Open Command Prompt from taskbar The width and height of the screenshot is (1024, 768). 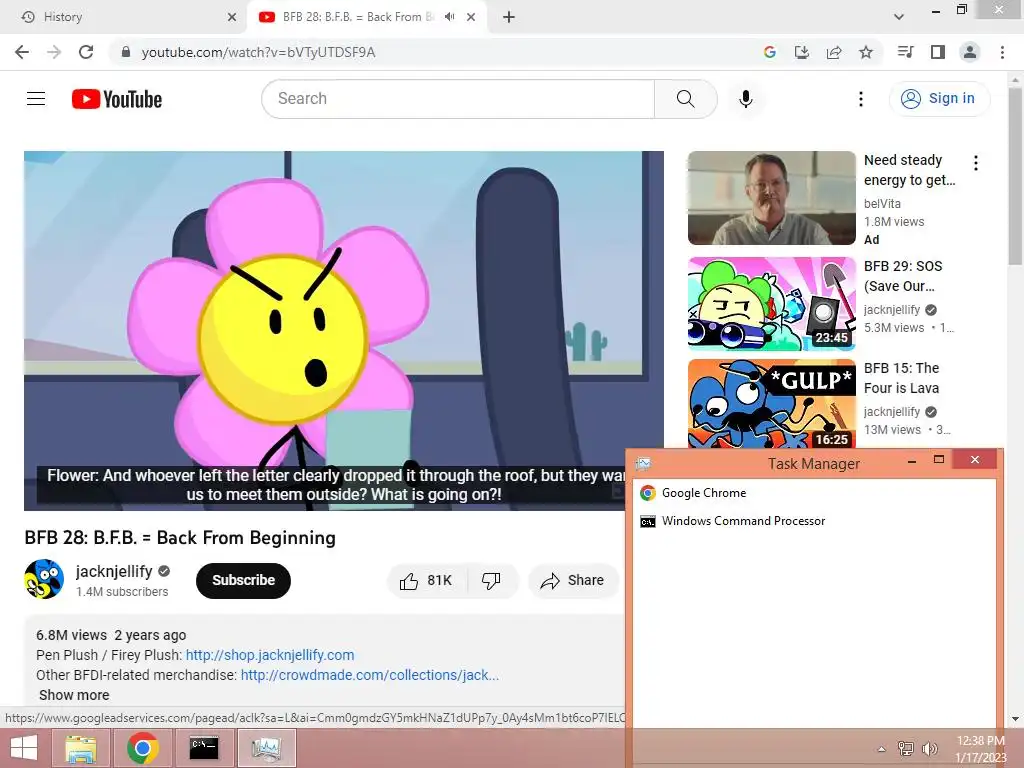[x=204, y=748]
